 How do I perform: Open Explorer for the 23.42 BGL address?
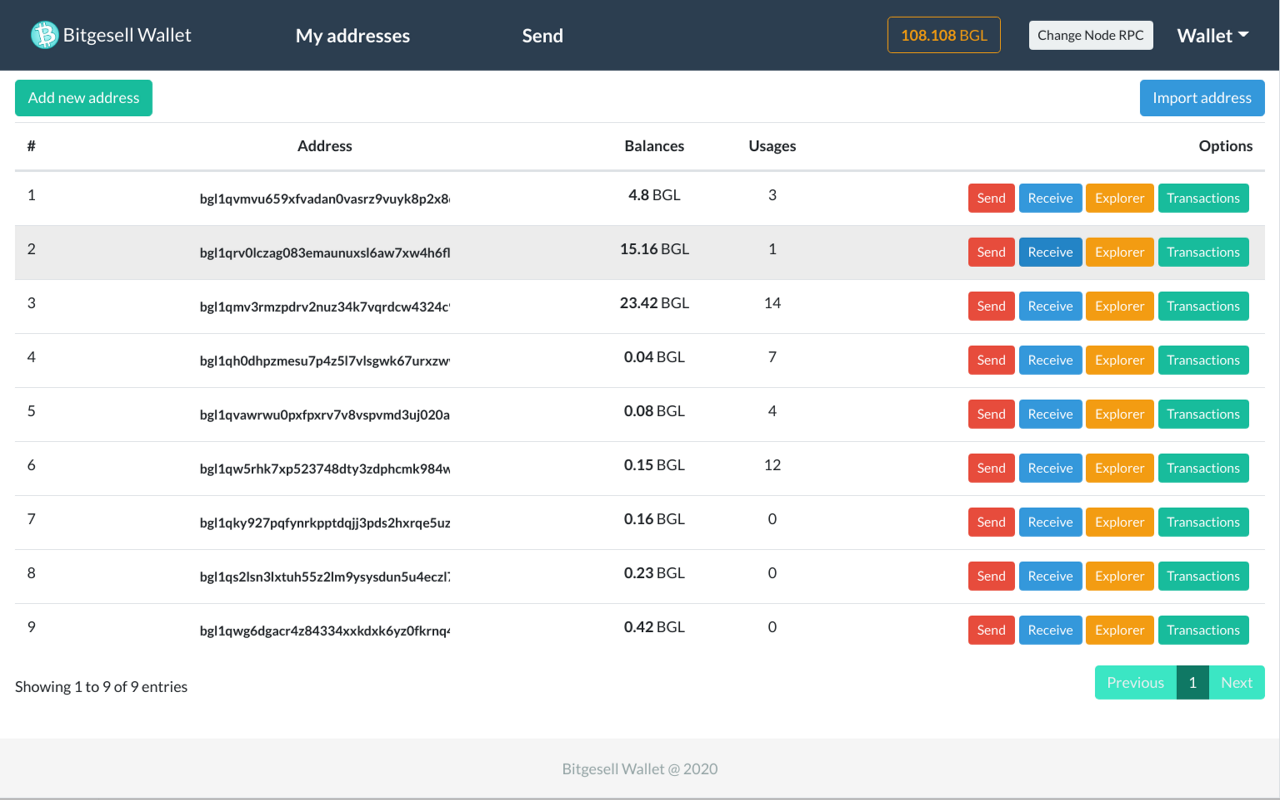click(1120, 306)
